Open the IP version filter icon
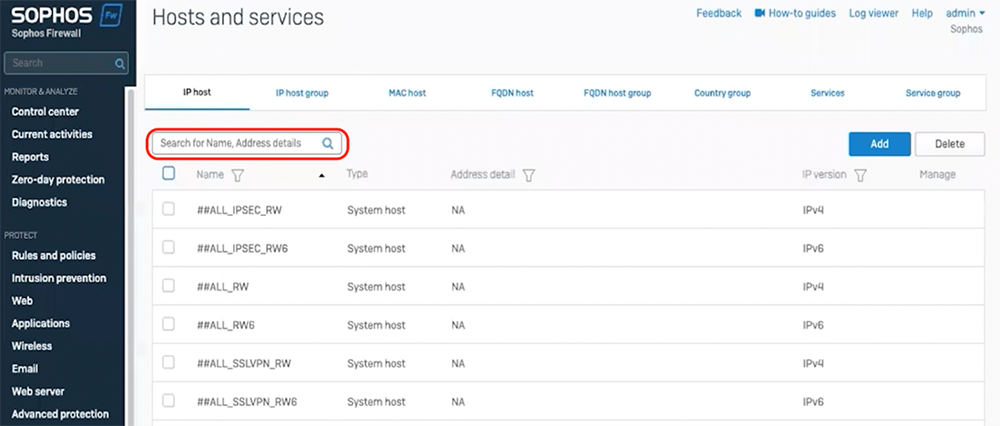1000x426 pixels. pos(860,175)
